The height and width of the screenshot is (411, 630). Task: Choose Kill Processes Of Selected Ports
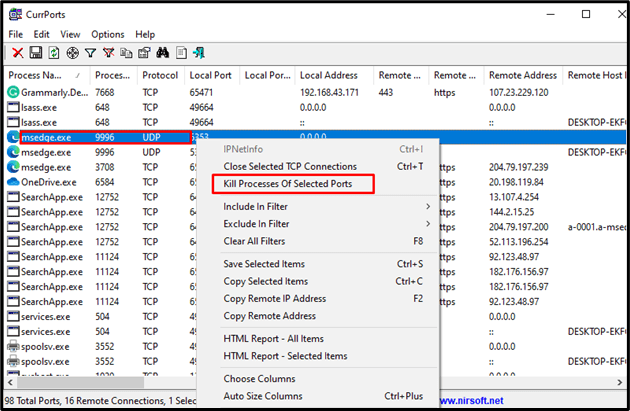pyautogui.click(x=288, y=184)
